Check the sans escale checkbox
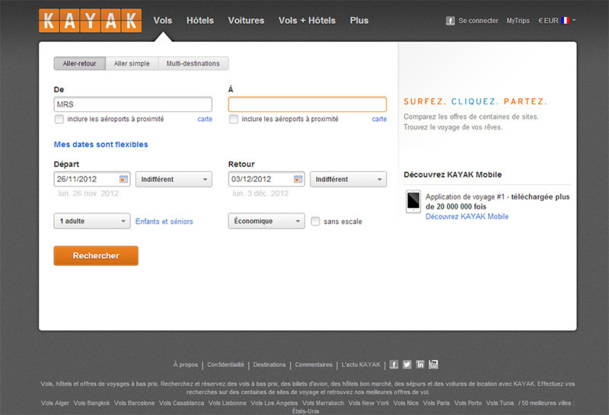The image size is (609, 415). (x=316, y=221)
